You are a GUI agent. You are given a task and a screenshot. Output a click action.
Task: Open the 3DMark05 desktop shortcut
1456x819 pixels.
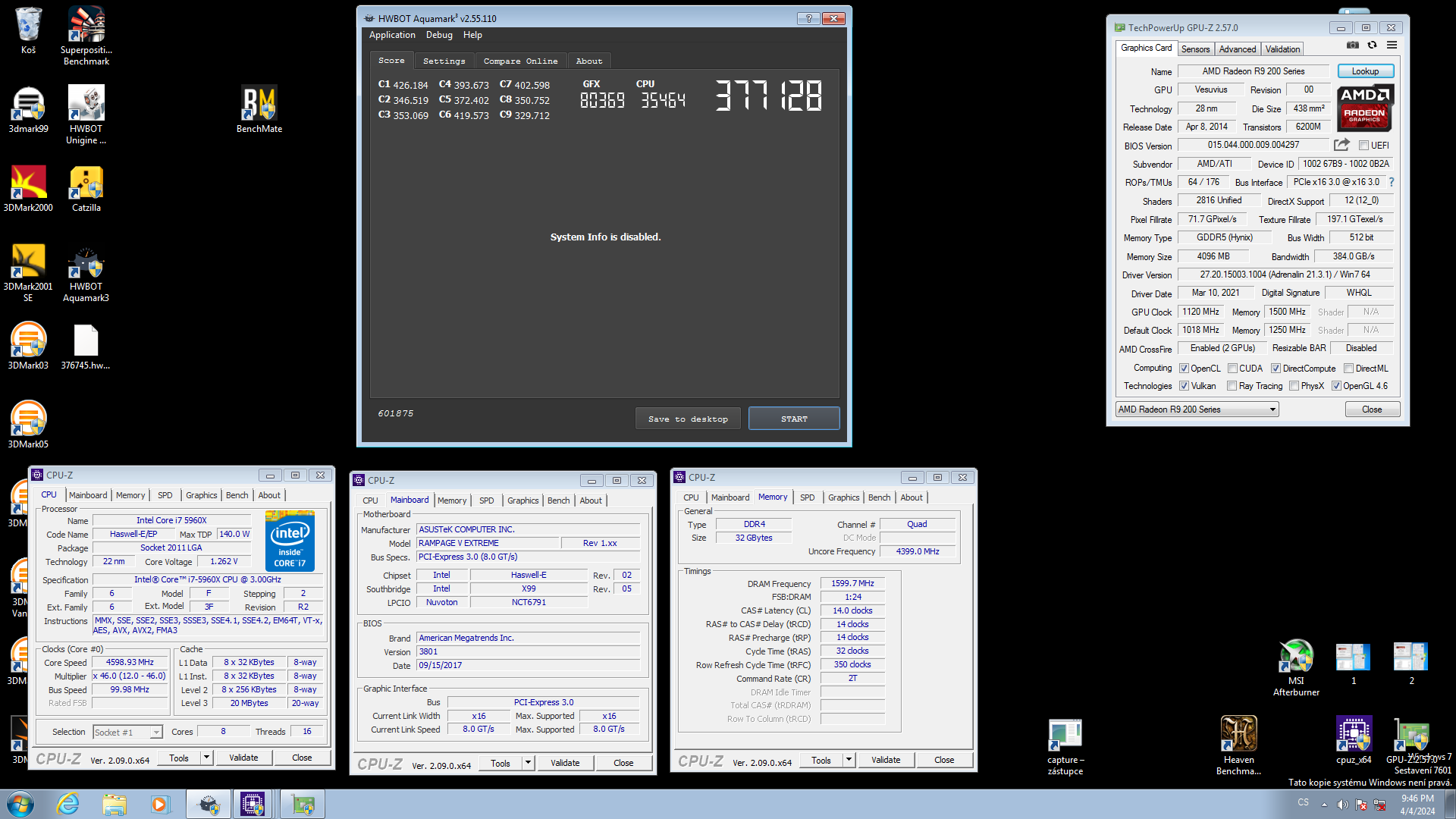(28, 425)
